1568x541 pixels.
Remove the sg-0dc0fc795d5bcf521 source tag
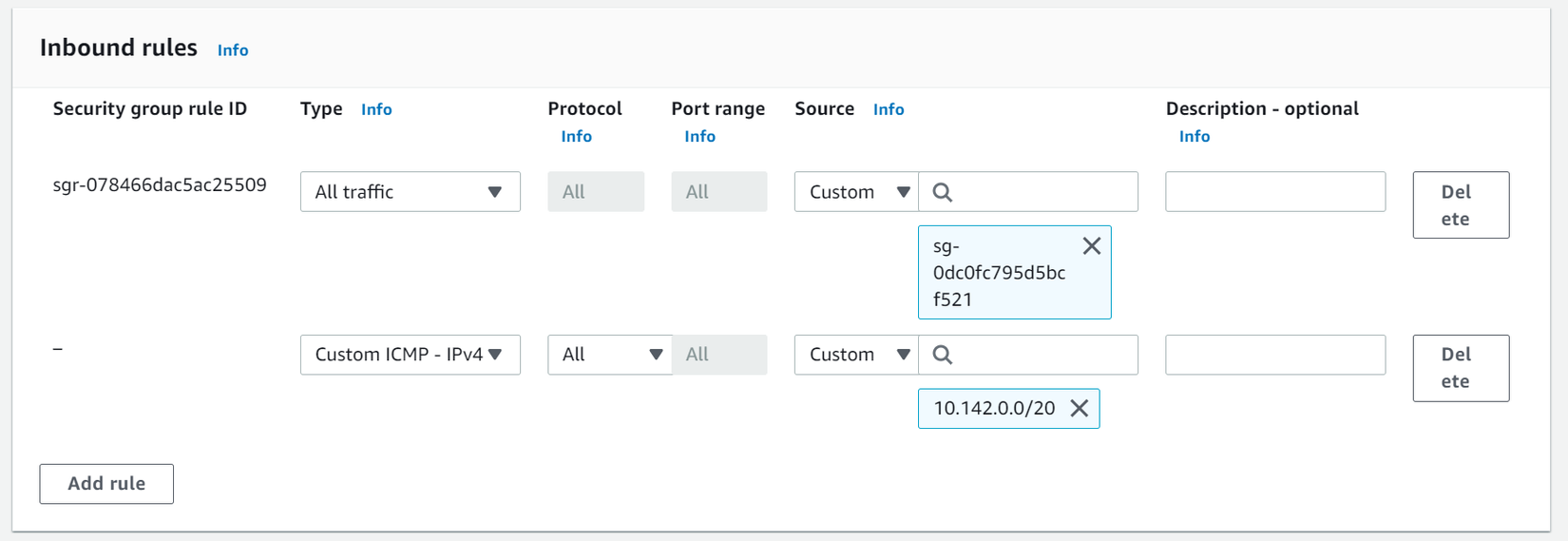(x=1092, y=246)
